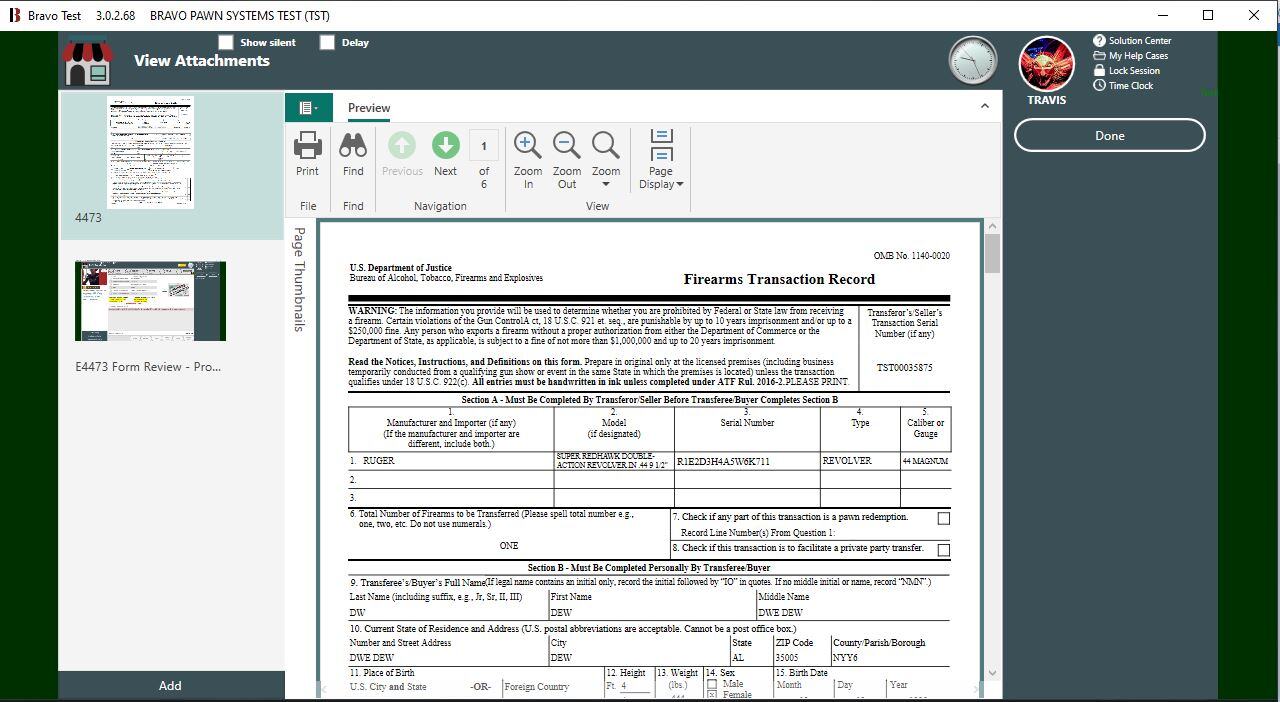Open the analog clock widget

973,61
